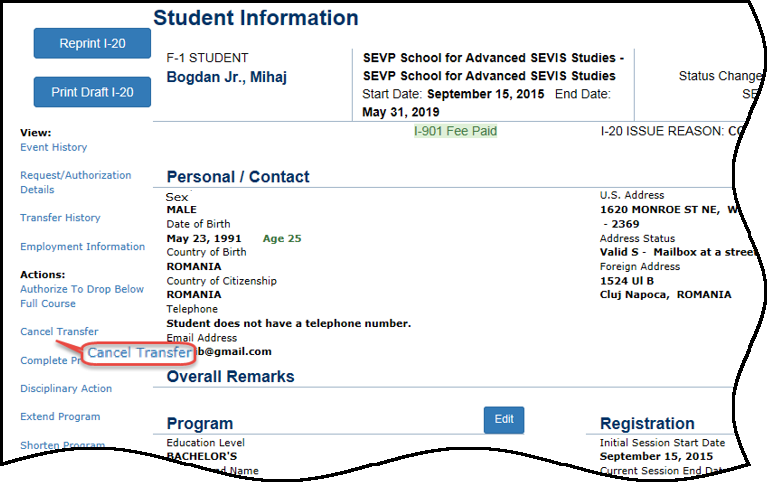This screenshot has height=485, width=770.
Task: Click the Address Status label
Action: [x=637, y=239]
